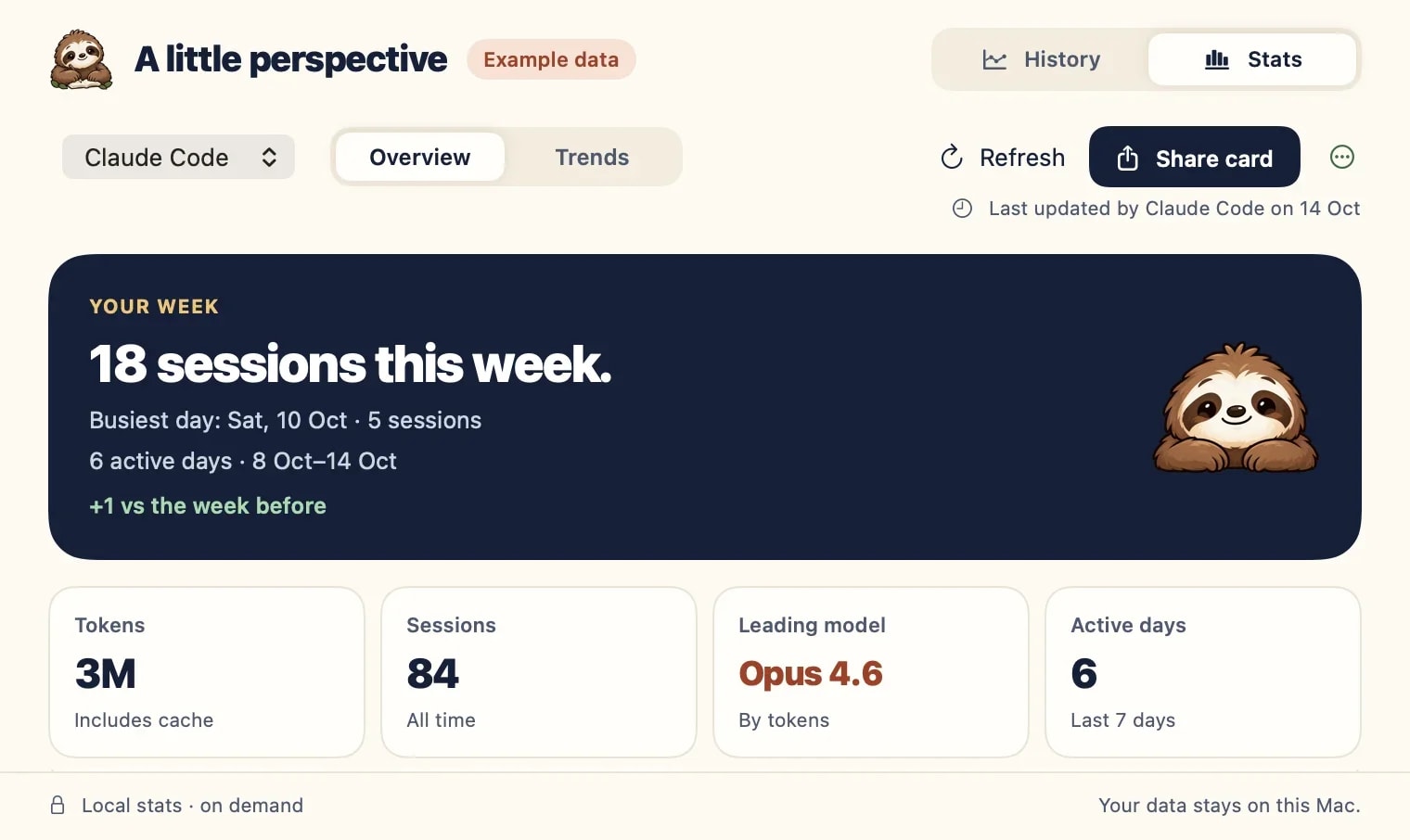Screen dimensions: 1410x840
Task: Click the '18 sessions this week.' headline
Action: tap(351, 363)
